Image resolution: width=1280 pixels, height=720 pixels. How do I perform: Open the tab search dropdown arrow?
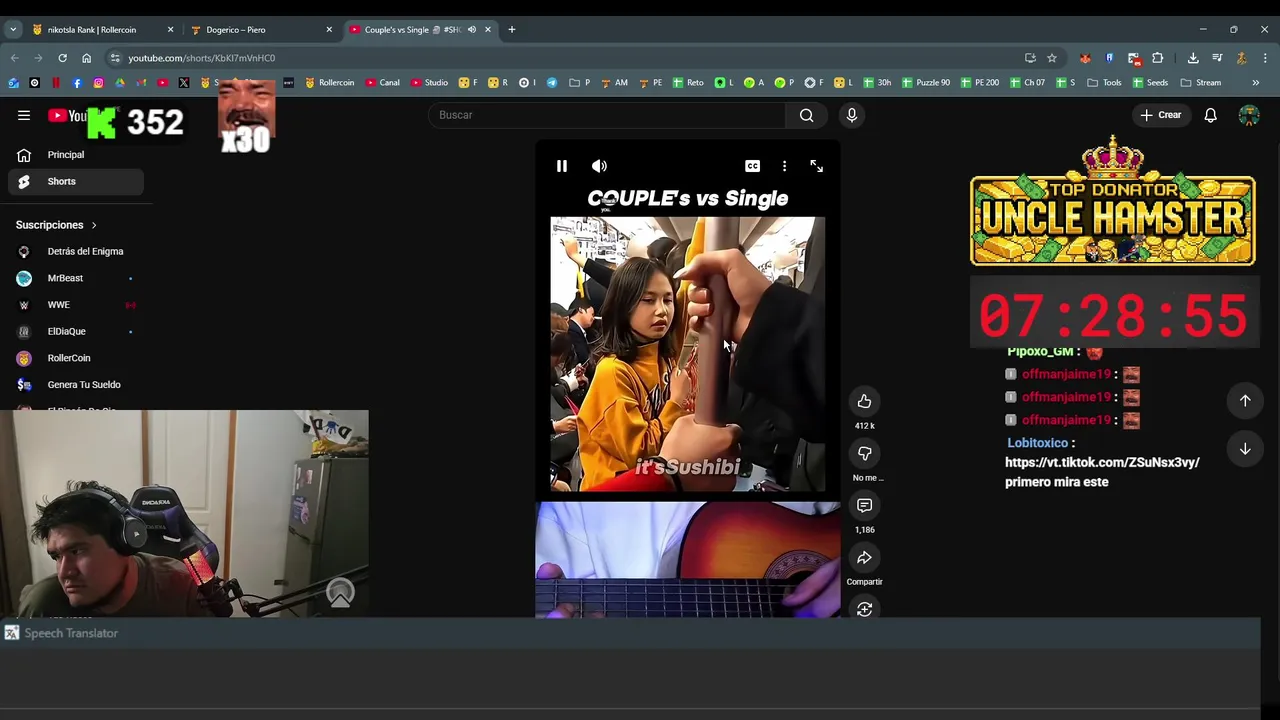pyautogui.click(x=13, y=30)
